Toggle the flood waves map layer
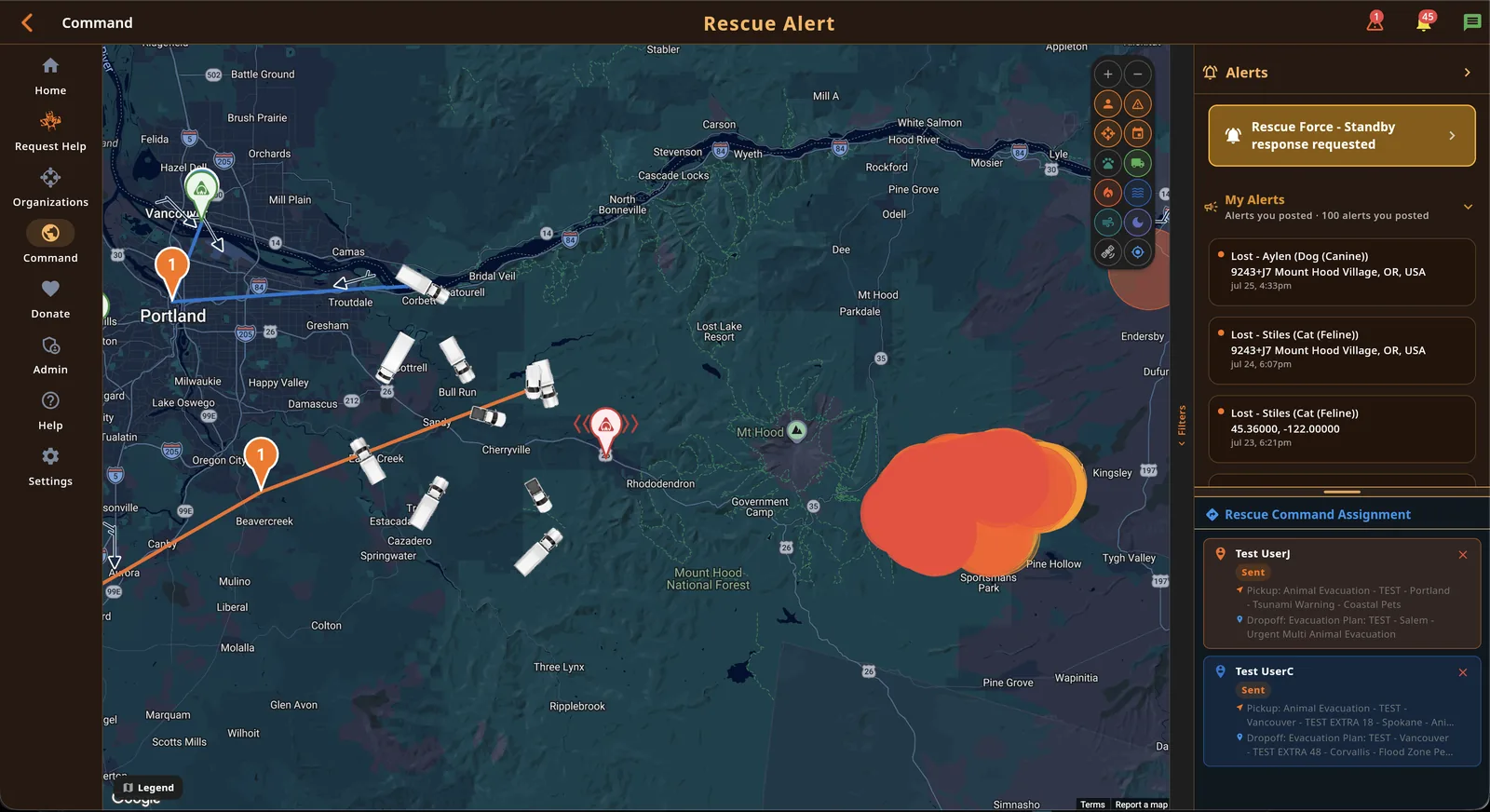The height and width of the screenshot is (812, 1490). point(1137,193)
